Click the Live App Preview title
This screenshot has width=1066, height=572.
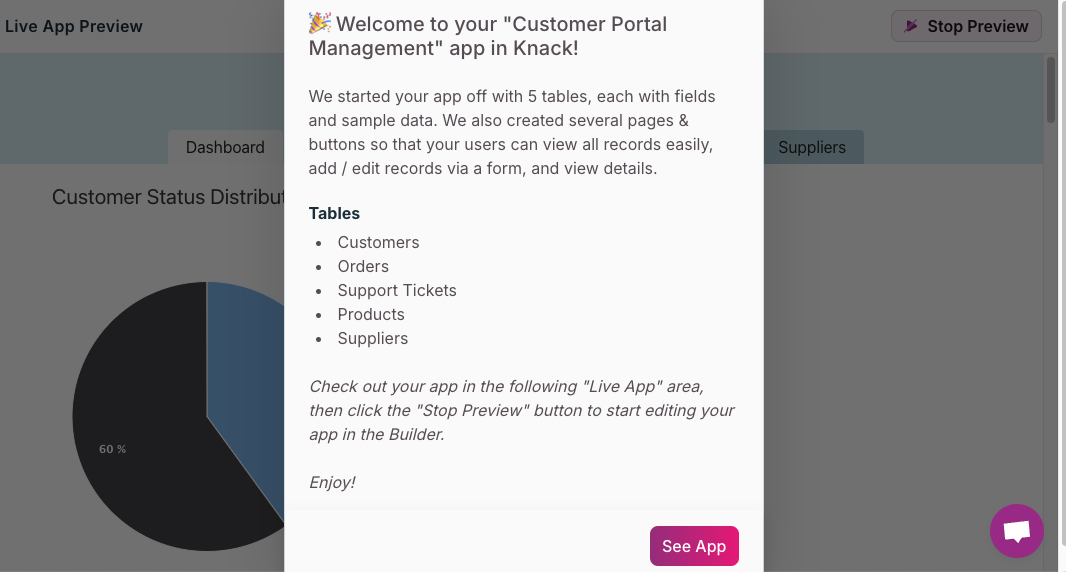coord(74,26)
